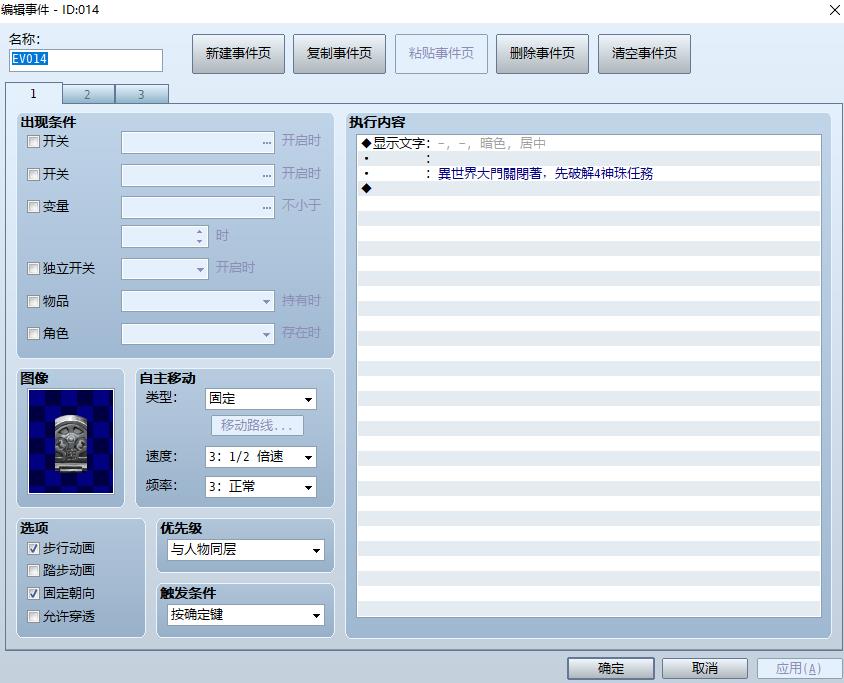
Task: Enable the 角色 condition checkbox
Action: tap(33, 334)
